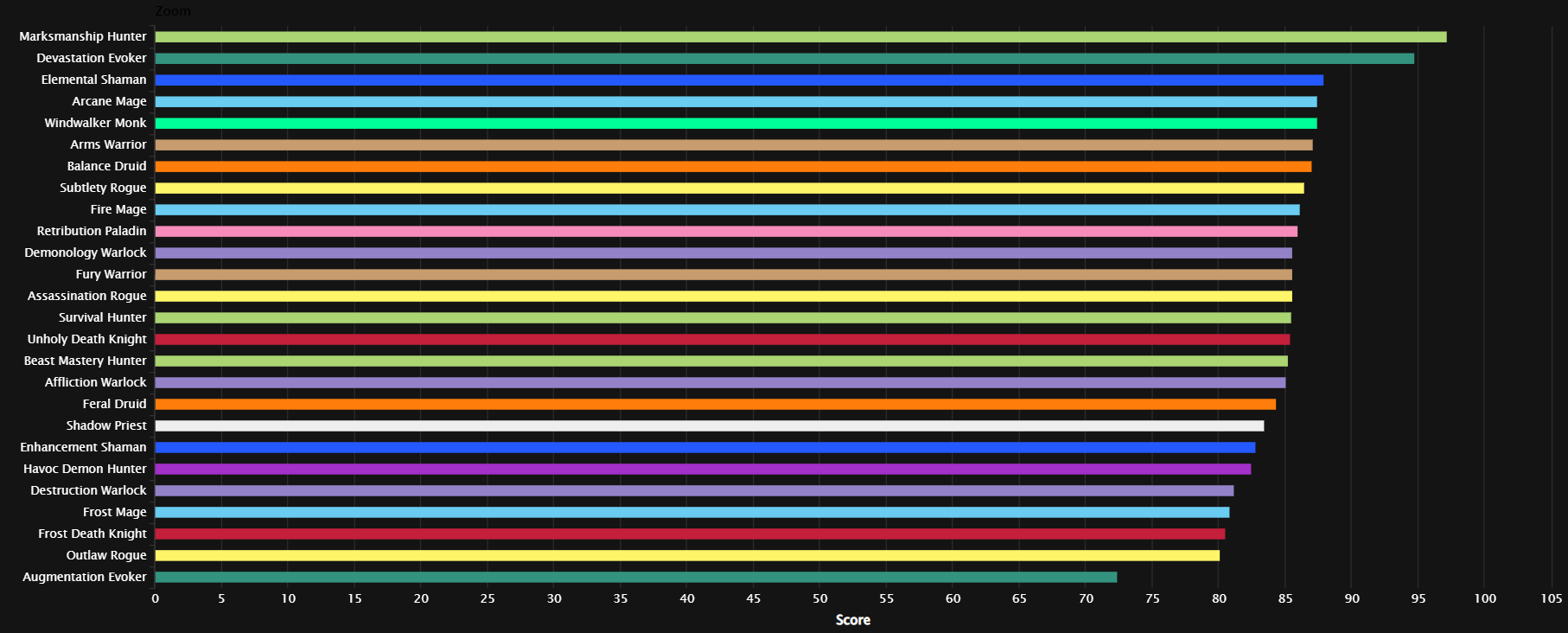1568x633 pixels.
Task: Click the Destruction Warlock bar
Action: point(694,490)
